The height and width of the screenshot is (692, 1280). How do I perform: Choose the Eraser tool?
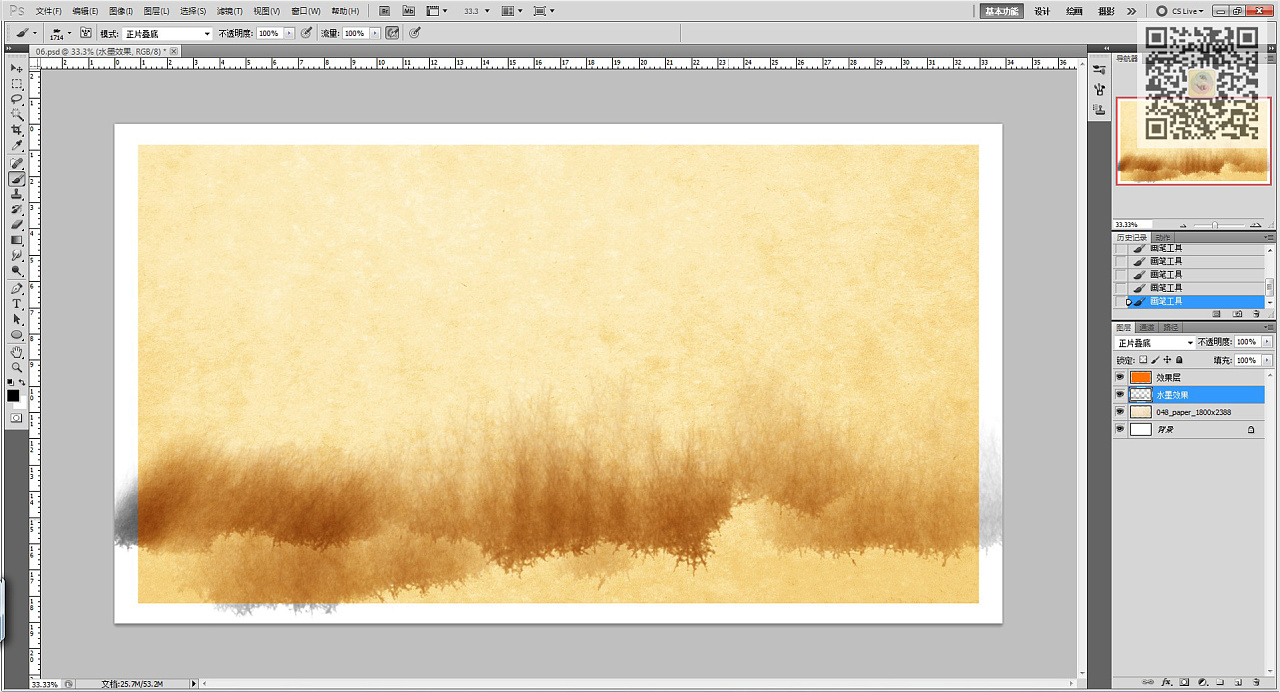tap(17, 225)
